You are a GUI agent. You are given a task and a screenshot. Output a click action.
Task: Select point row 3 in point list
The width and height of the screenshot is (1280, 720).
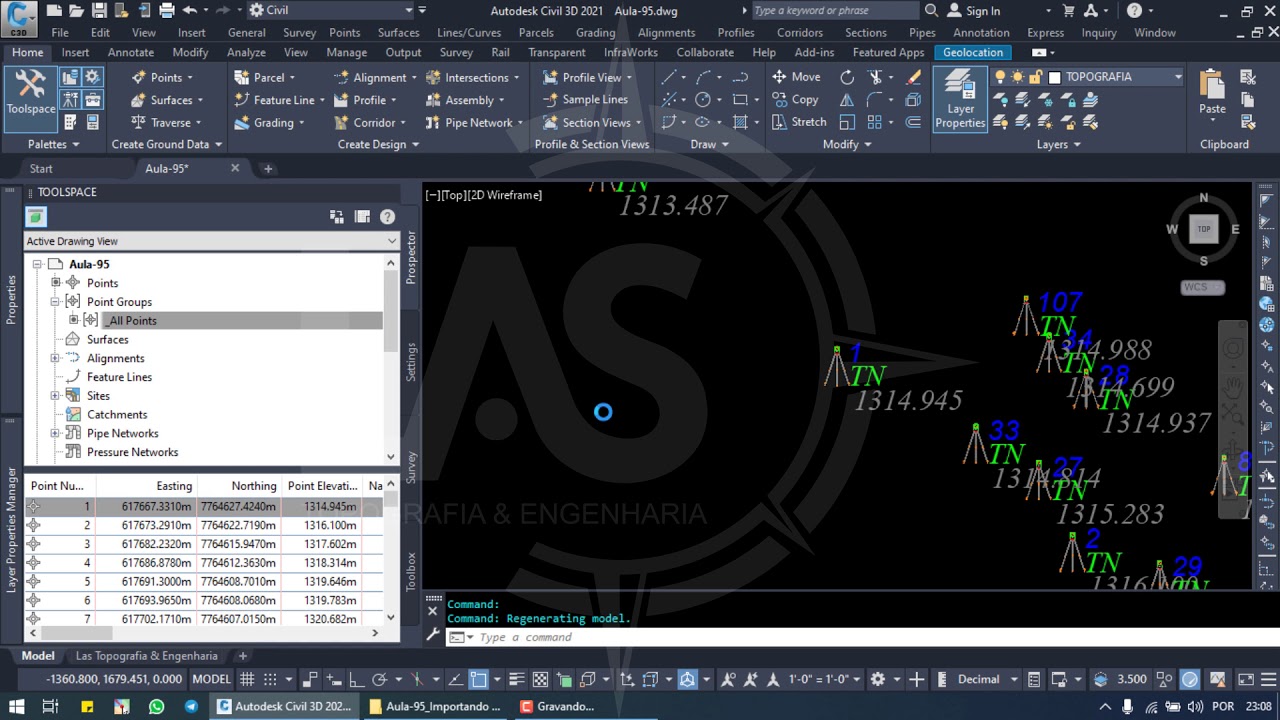205,544
